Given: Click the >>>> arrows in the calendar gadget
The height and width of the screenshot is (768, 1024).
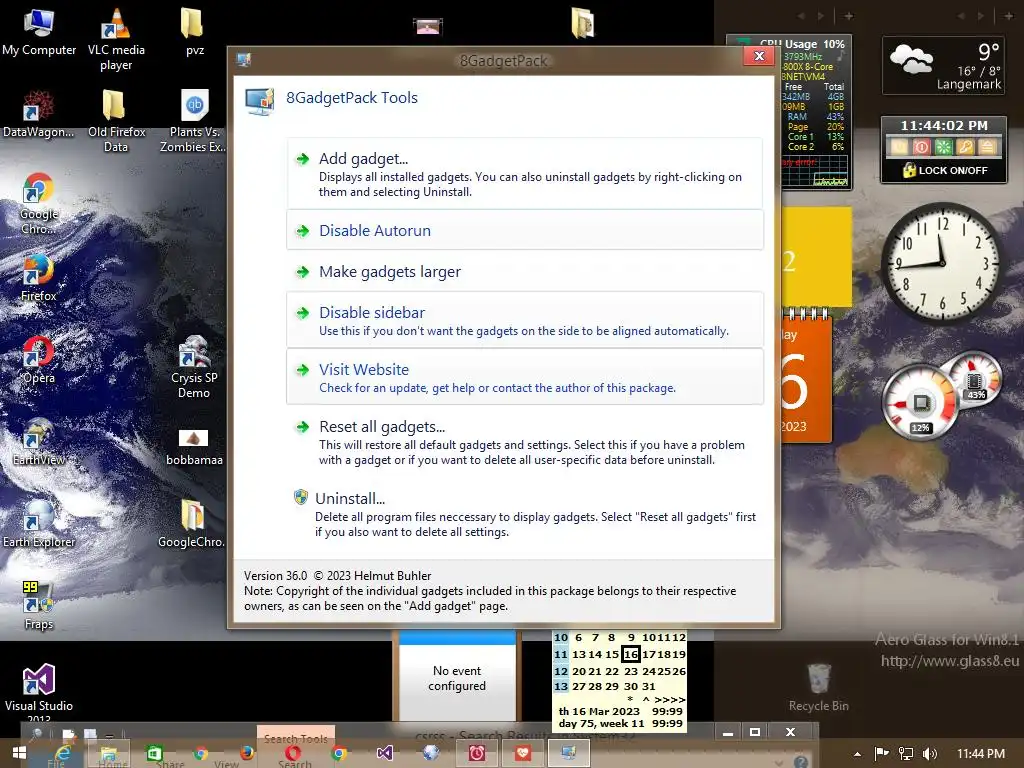Looking at the screenshot, I should coord(669,699).
